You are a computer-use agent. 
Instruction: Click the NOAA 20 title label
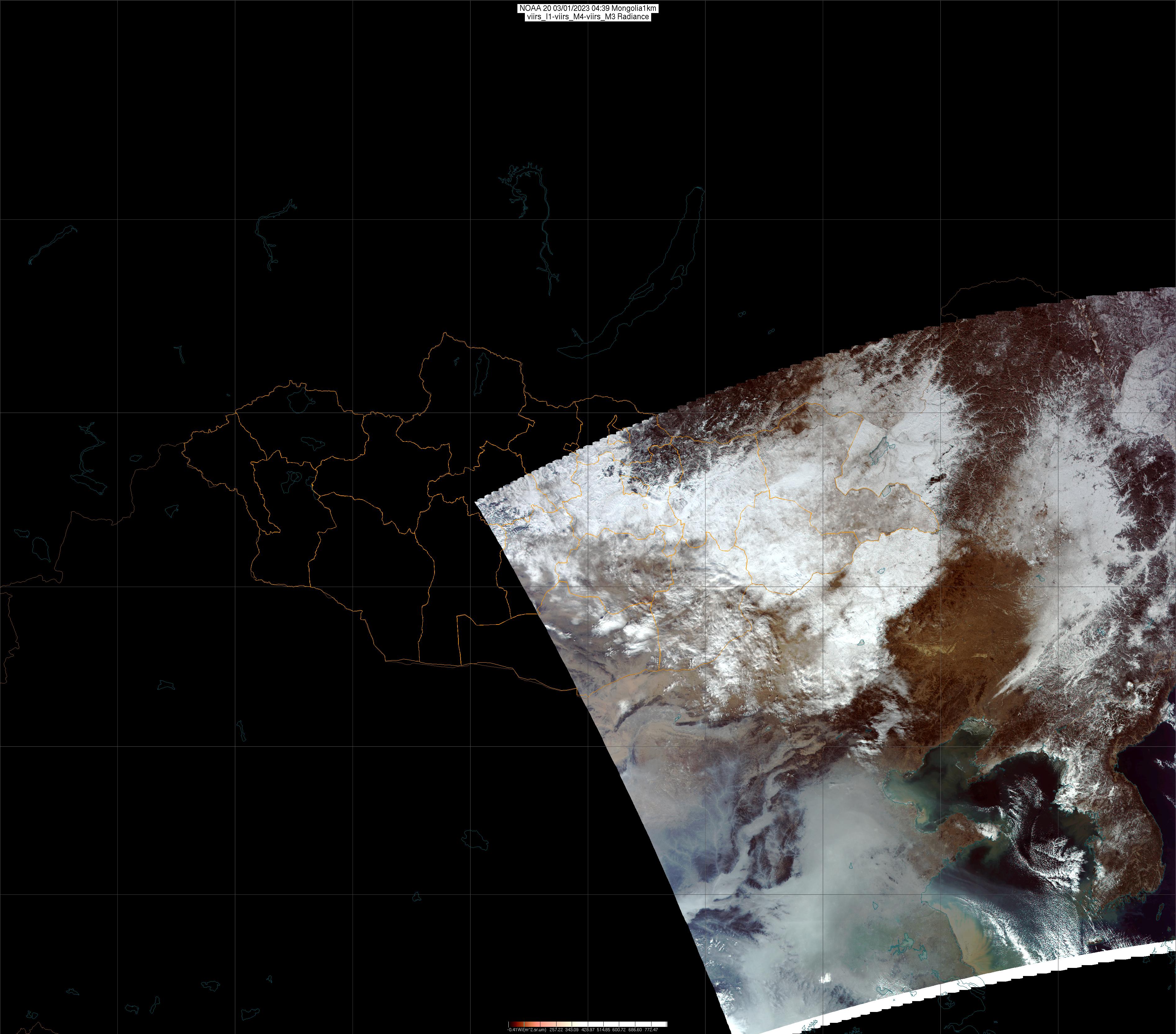pyautogui.click(x=588, y=8)
